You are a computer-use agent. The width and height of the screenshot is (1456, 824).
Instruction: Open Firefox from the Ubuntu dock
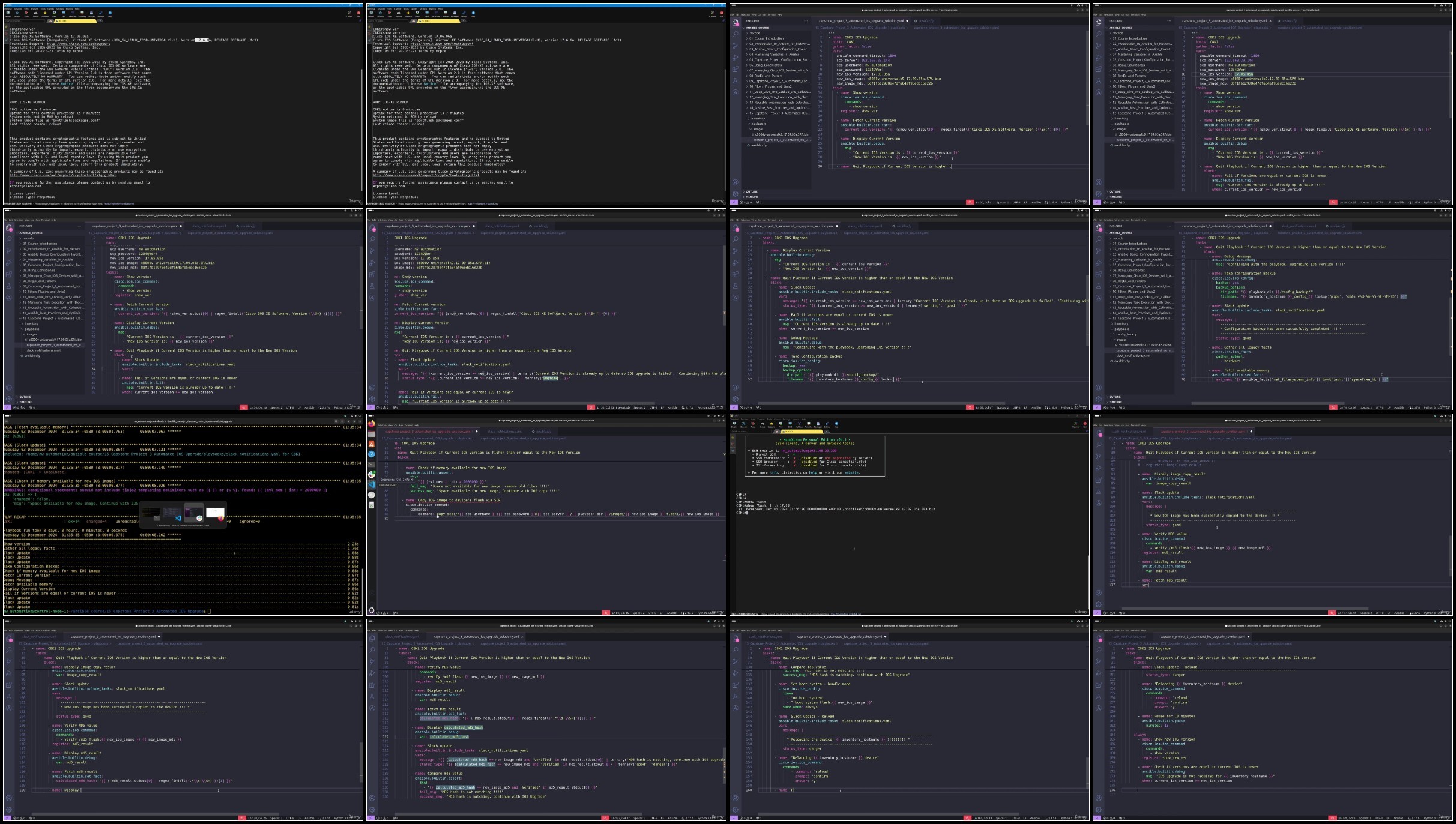372,423
